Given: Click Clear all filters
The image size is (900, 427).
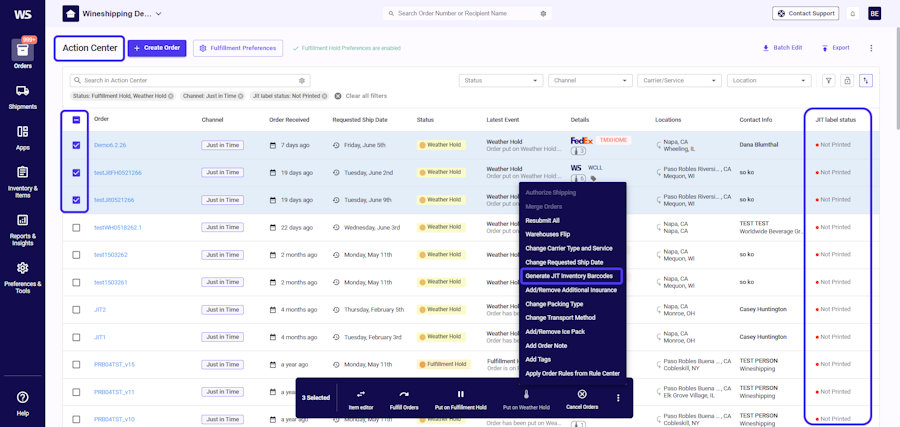Looking at the screenshot, I should click(x=361, y=96).
